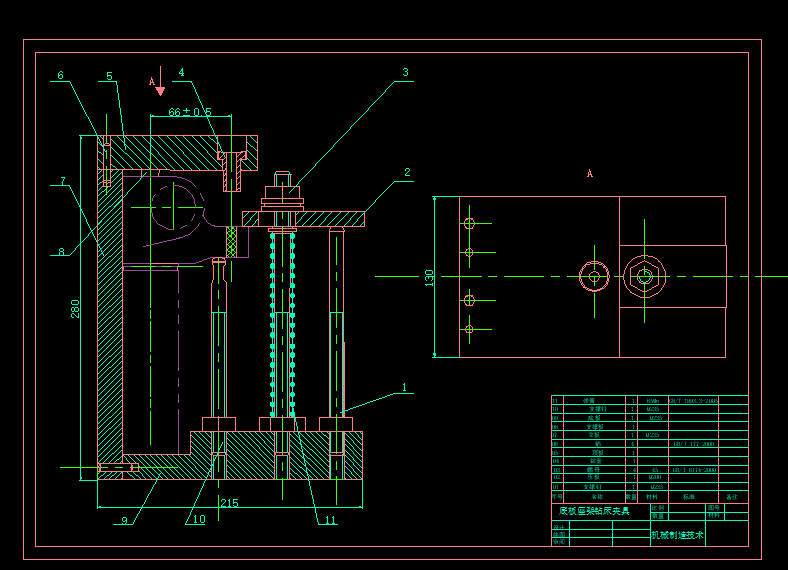
Task: Click the 顶板 name cell in row 05
Action: (x=597, y=452)
